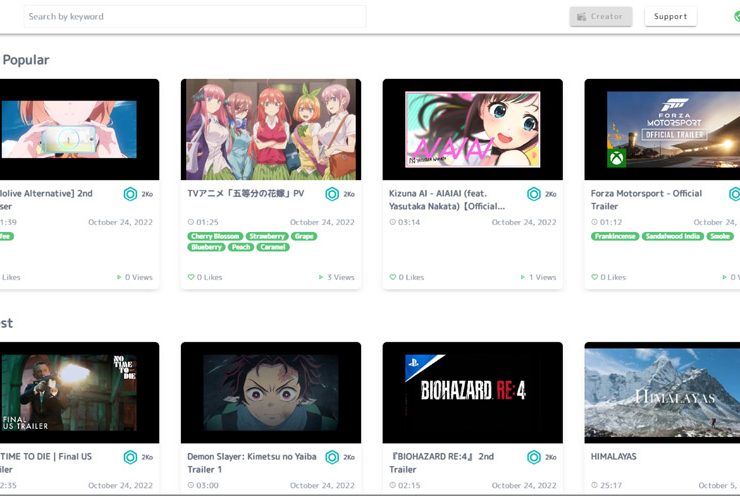740x496 pixels.
Task: Open the Demon Slayer trailer thumbnail
Action: tap(271, 393)
